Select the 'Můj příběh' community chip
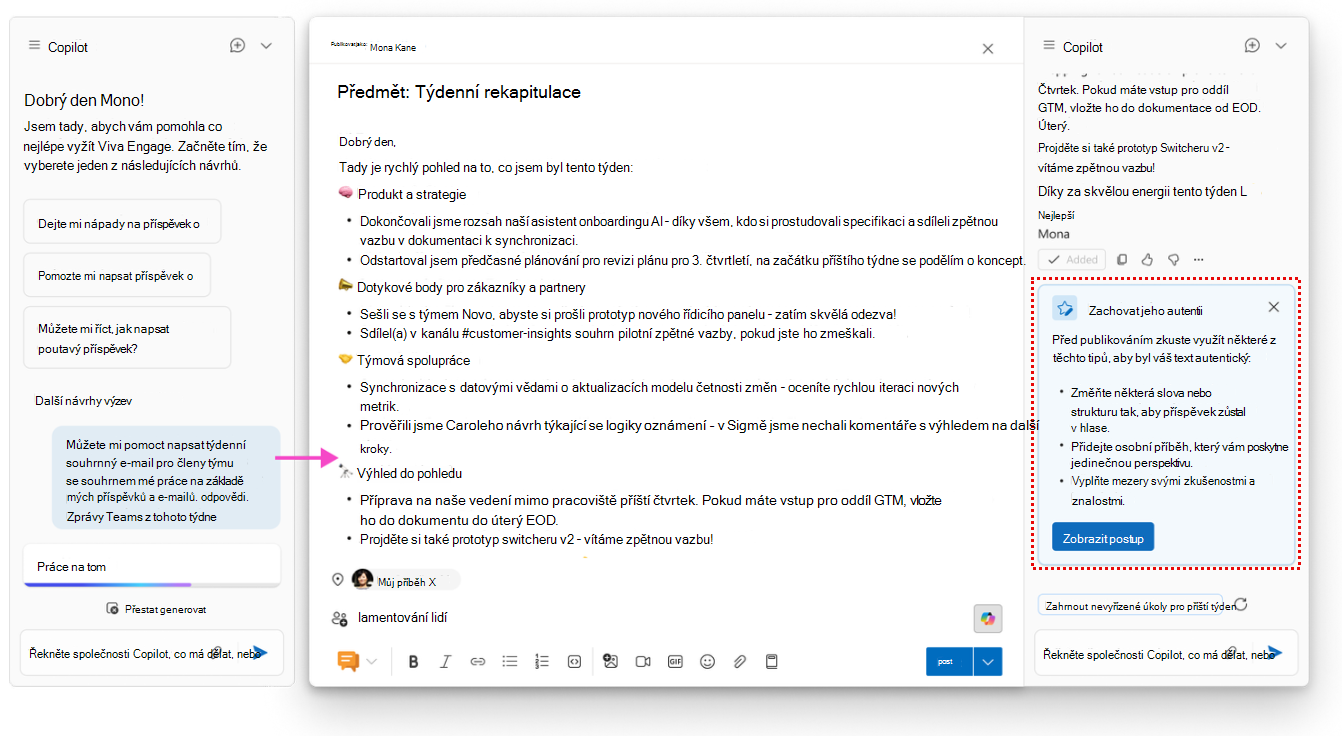Viewport: 1342px width, 736px height. (x=405, y=580)
